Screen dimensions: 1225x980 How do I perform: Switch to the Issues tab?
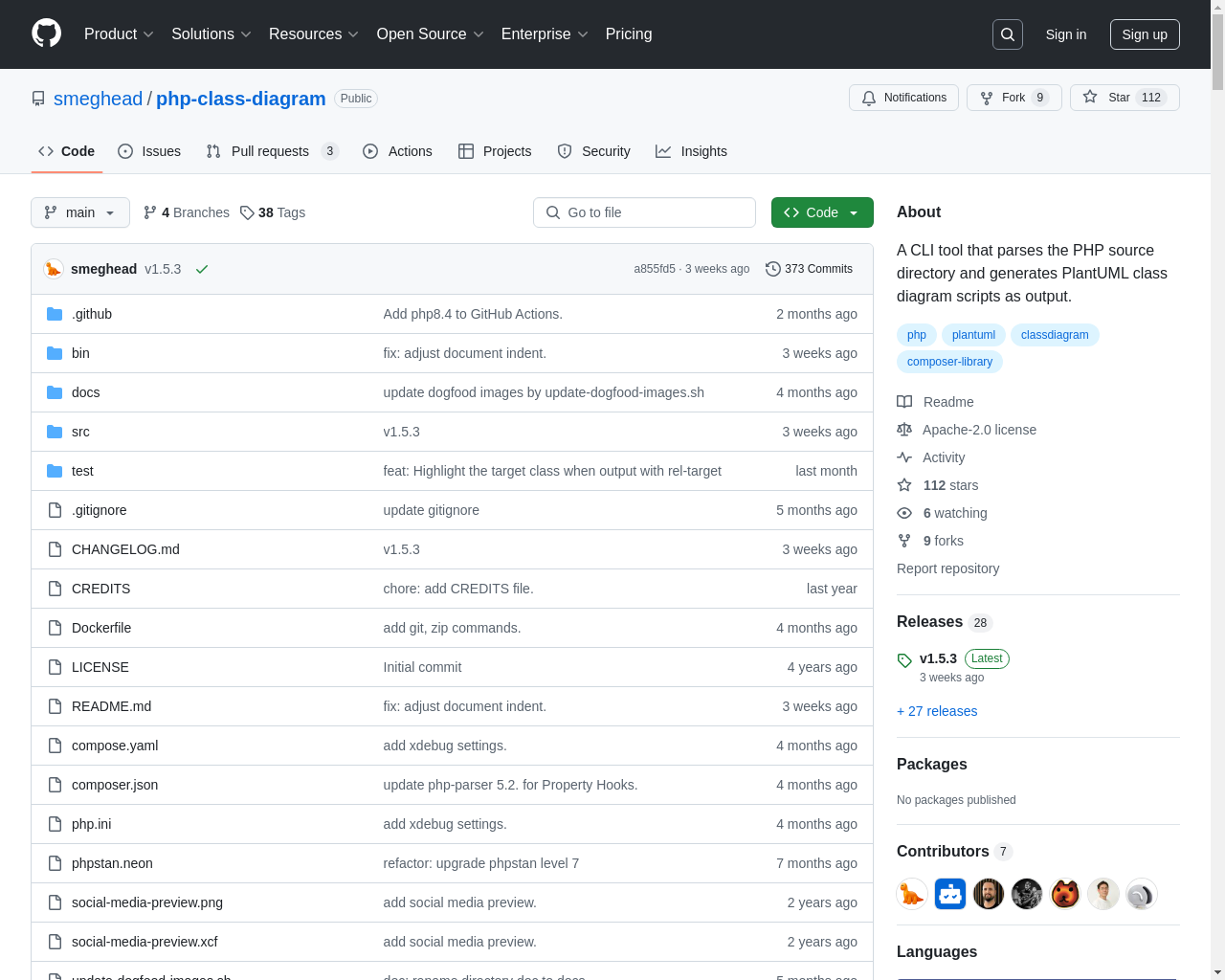(149, 151)
